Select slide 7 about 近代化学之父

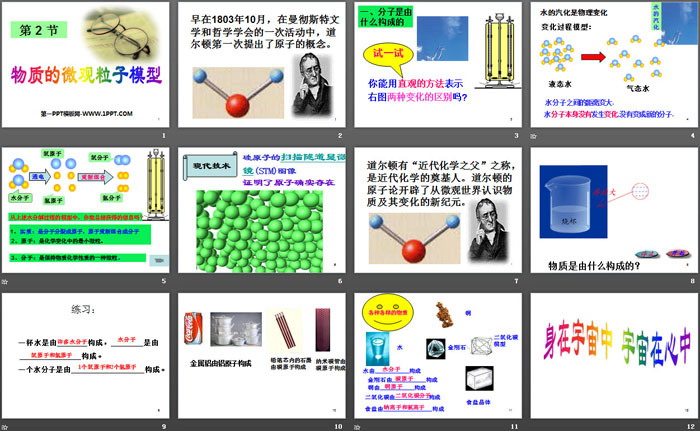(438, 210)
